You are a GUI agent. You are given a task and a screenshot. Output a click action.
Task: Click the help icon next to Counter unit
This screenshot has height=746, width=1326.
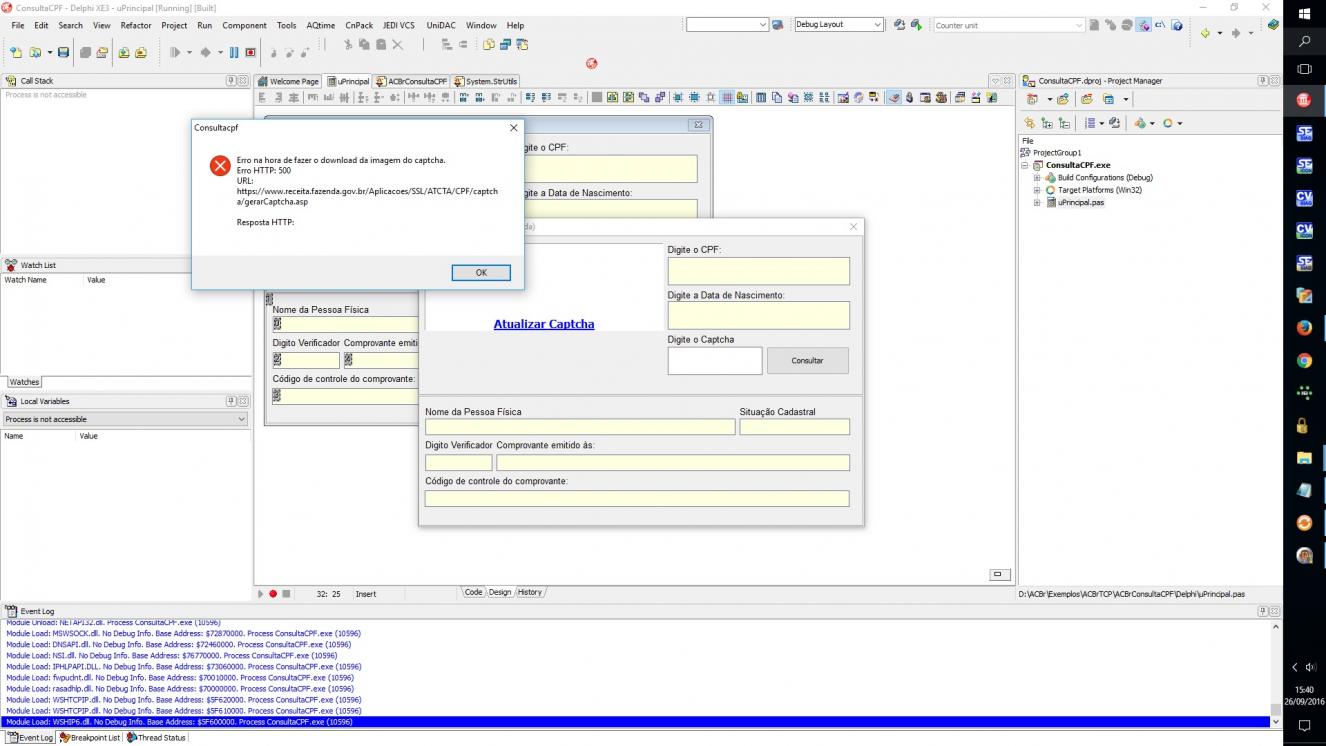click(1177, 25)
